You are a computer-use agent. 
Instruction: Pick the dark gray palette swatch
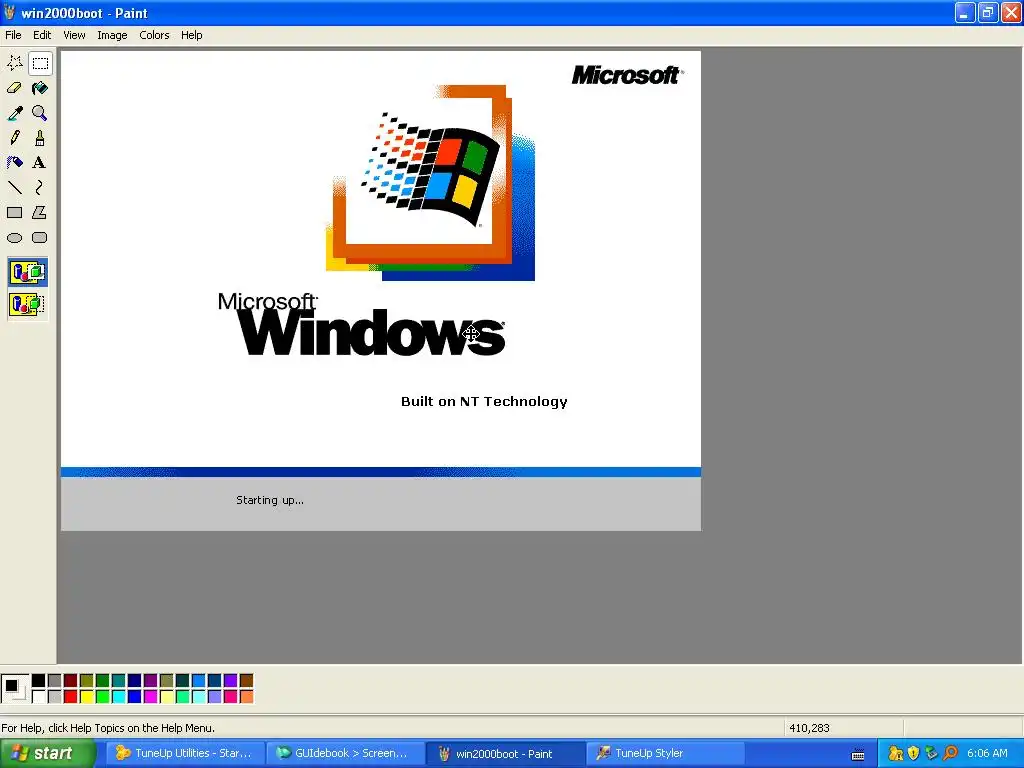(x=55, y=680)
